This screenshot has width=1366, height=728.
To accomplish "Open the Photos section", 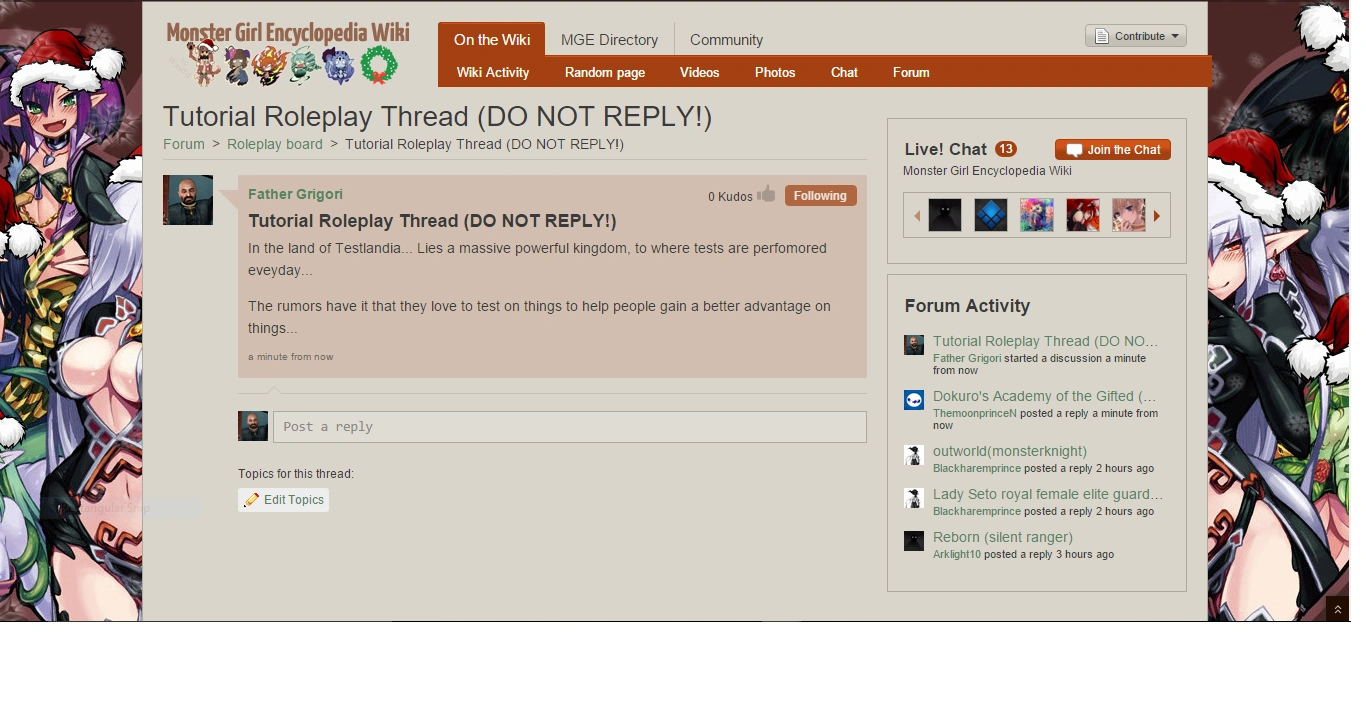I will (x=775, y=72).
